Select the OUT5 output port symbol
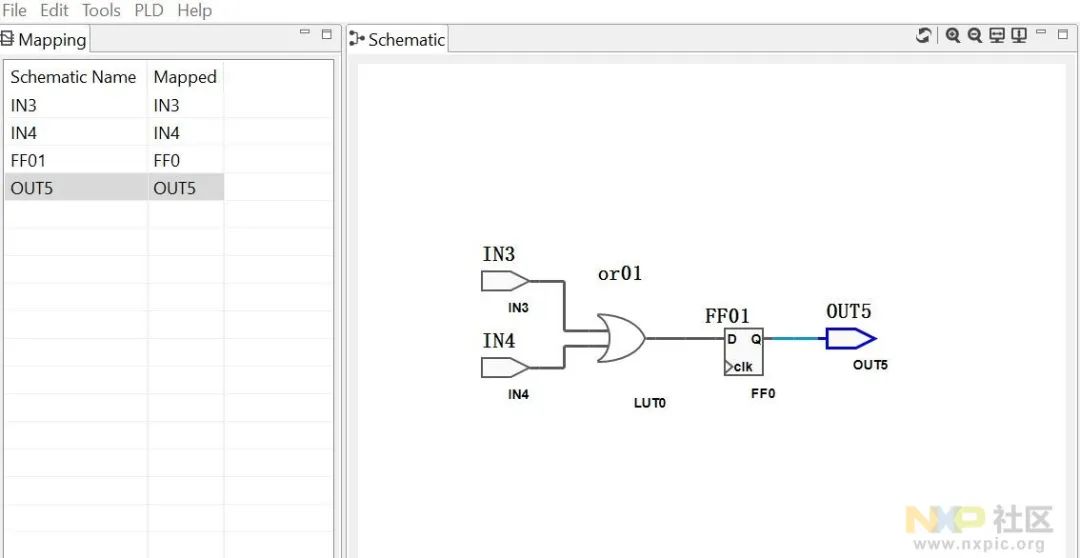Image resolution: width=1080 pixels, height=558 pixels. pos(851,338)
